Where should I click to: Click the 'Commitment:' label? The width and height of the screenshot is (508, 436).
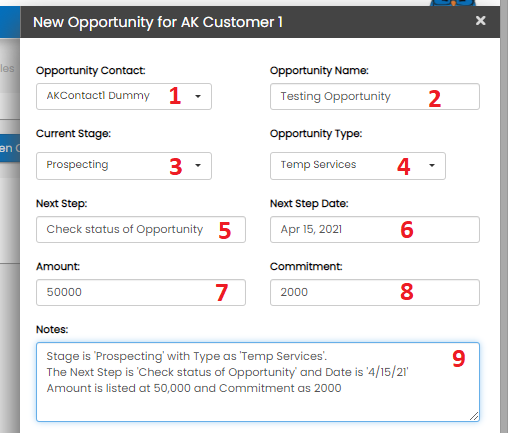click(306, 266)
